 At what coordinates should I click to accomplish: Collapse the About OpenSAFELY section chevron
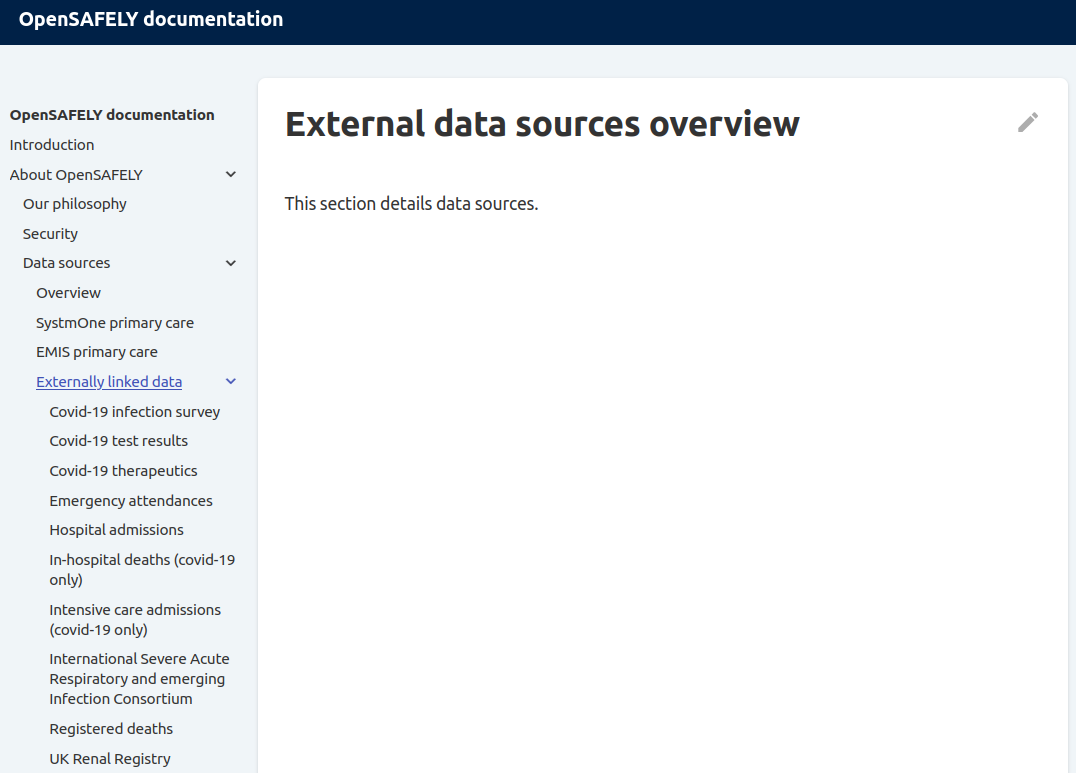click(x=231, y=174)
